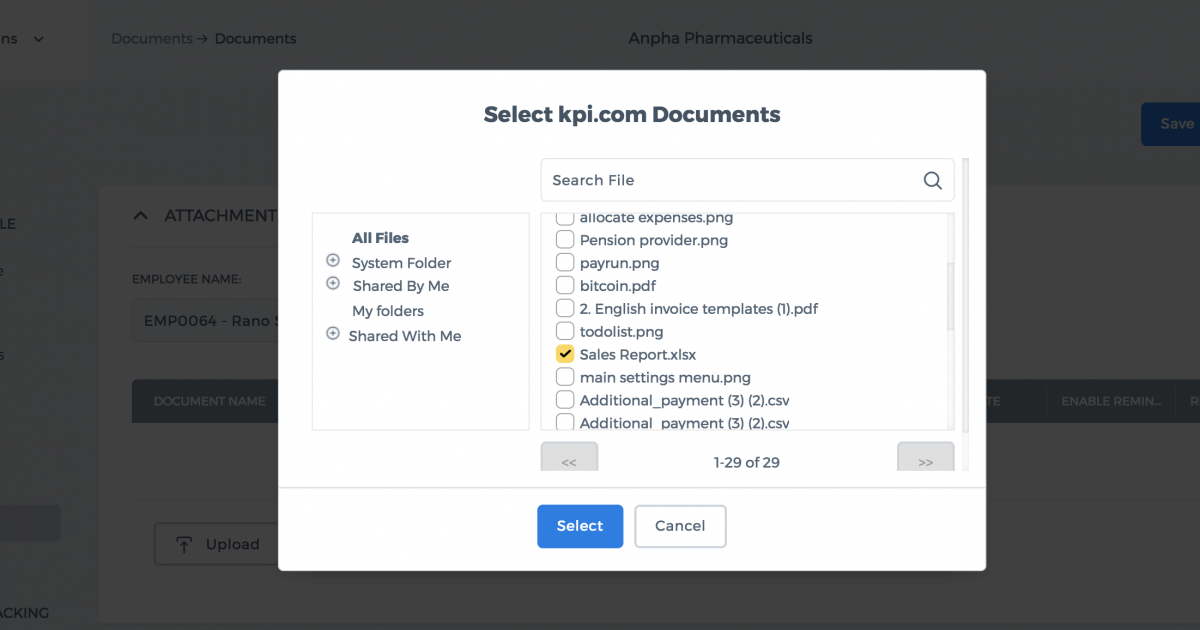The image size is (1200, 630).
Task: Check the allocate expenses.png checkbox
Action: point(565,218)
